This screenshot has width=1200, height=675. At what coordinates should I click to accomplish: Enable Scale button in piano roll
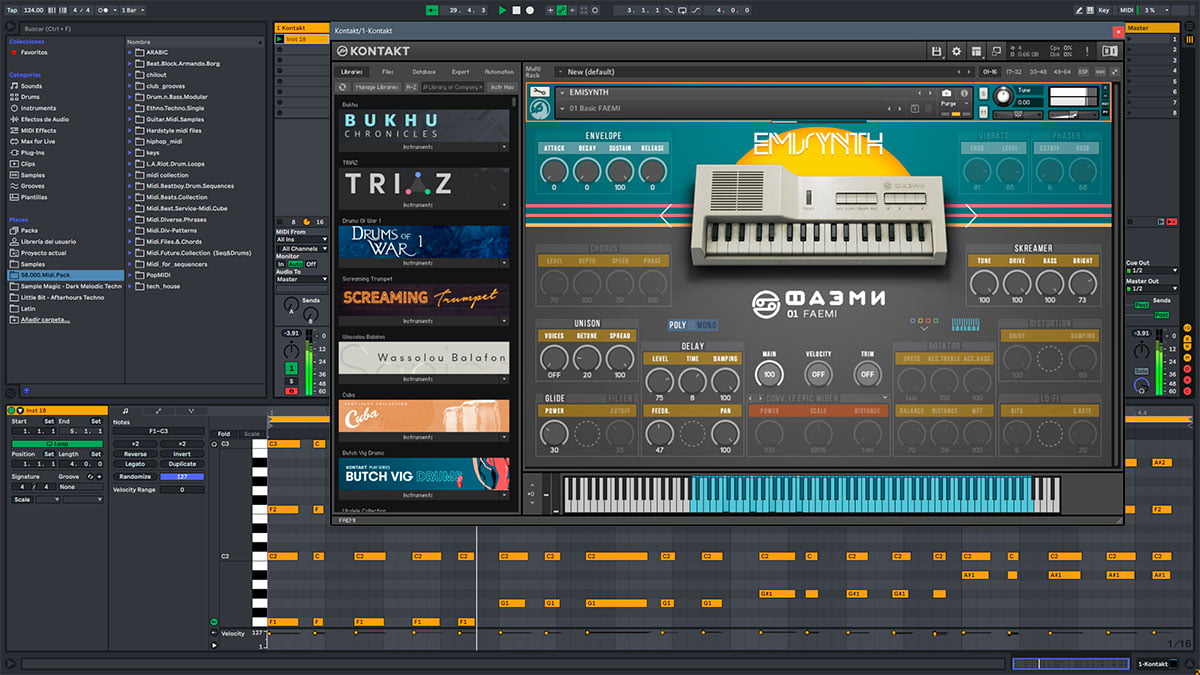[252, 434]
